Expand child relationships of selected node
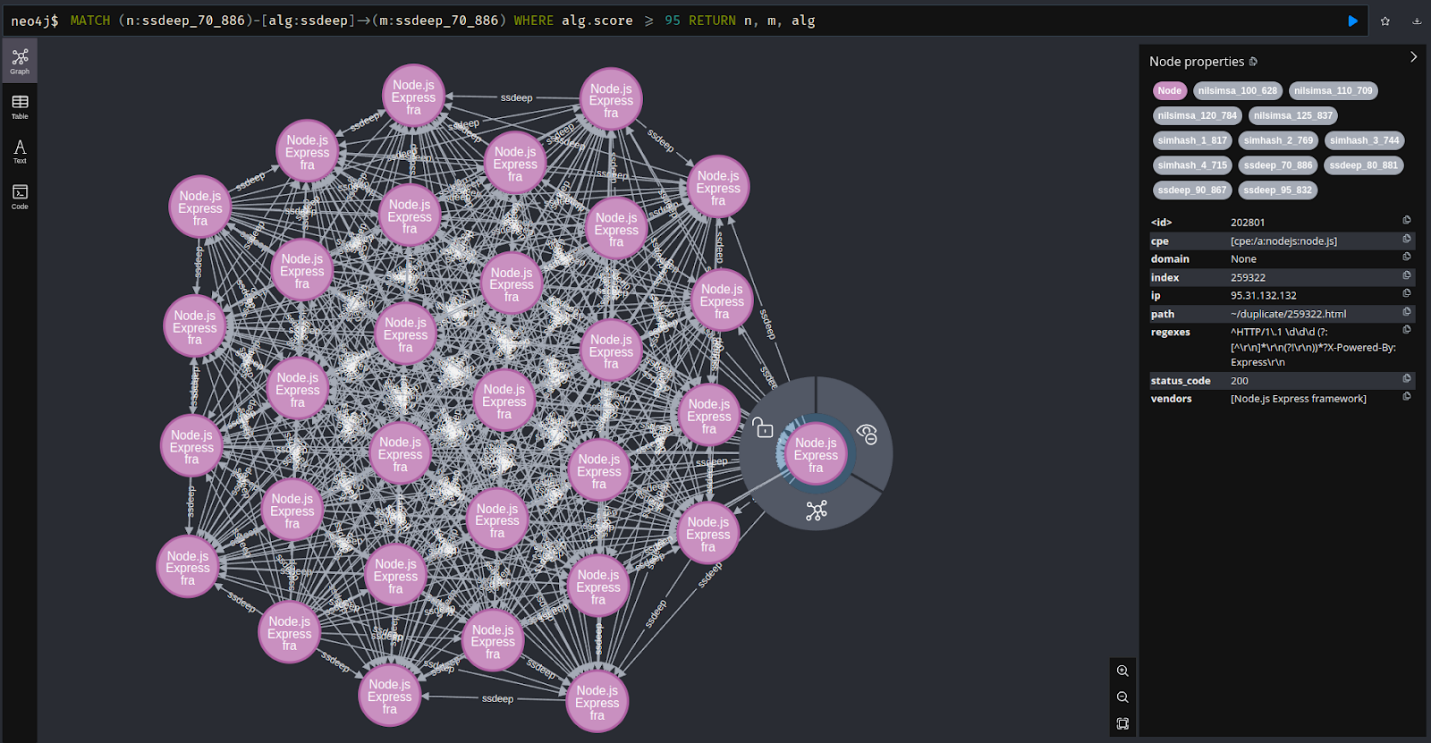This screenshot has width=1431, height=743. tap(816, 511)
